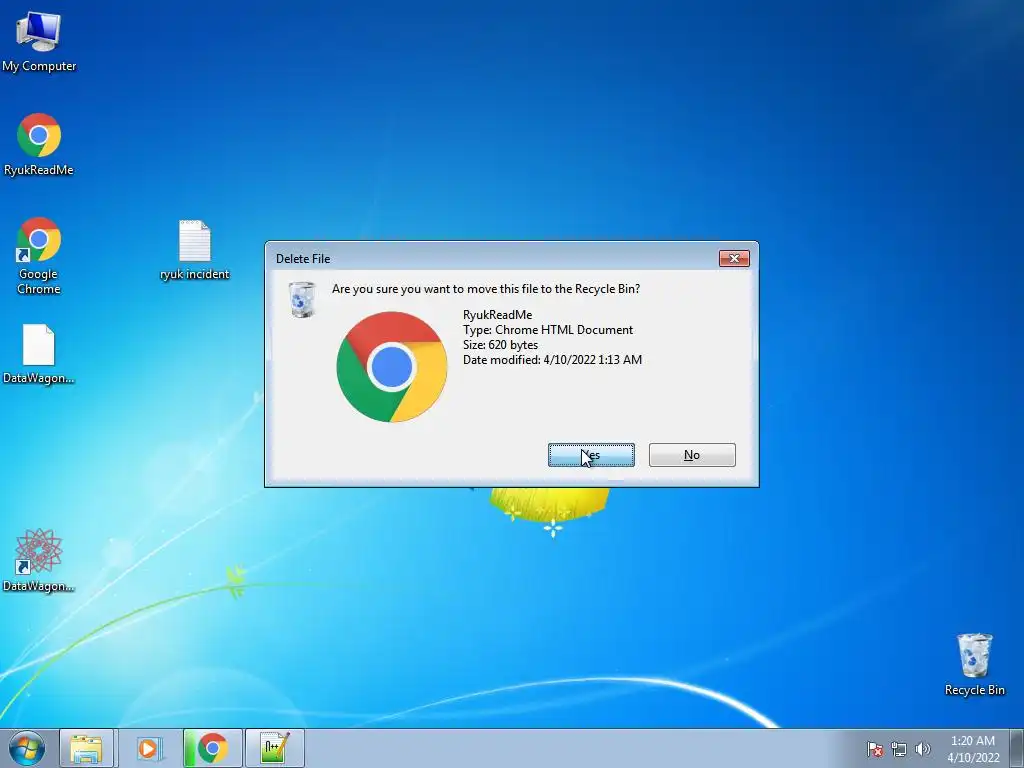
Task: Select the RyukReadMe desktop file icon
Action: pos(39,145)
